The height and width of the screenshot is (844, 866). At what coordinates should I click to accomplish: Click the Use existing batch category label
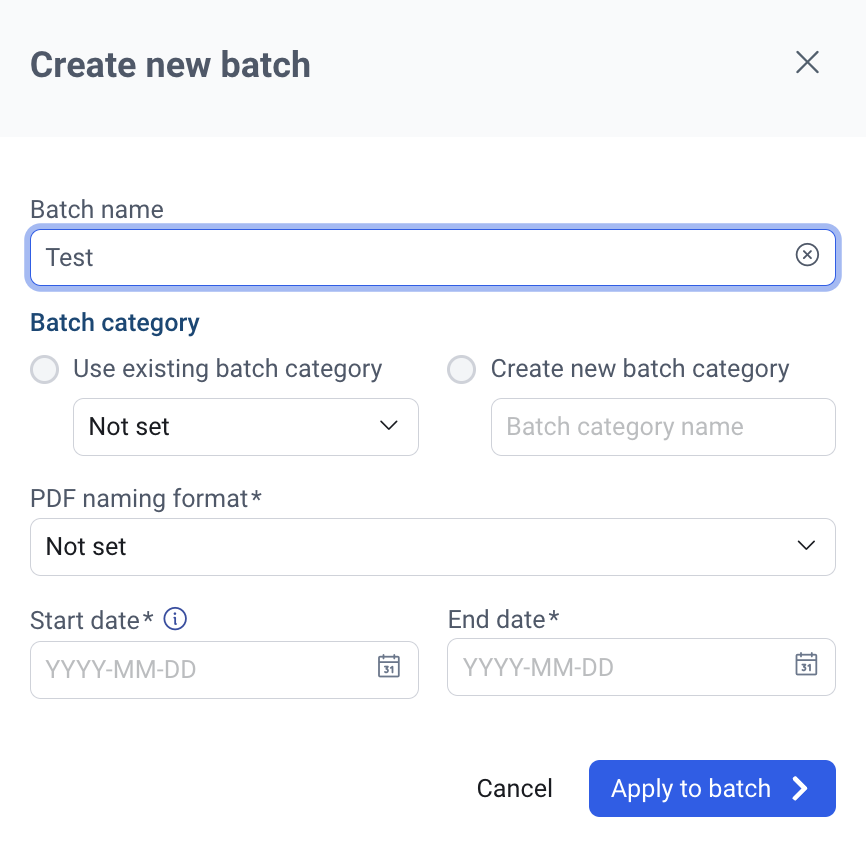pyautogui.click(x=227, y=369)
